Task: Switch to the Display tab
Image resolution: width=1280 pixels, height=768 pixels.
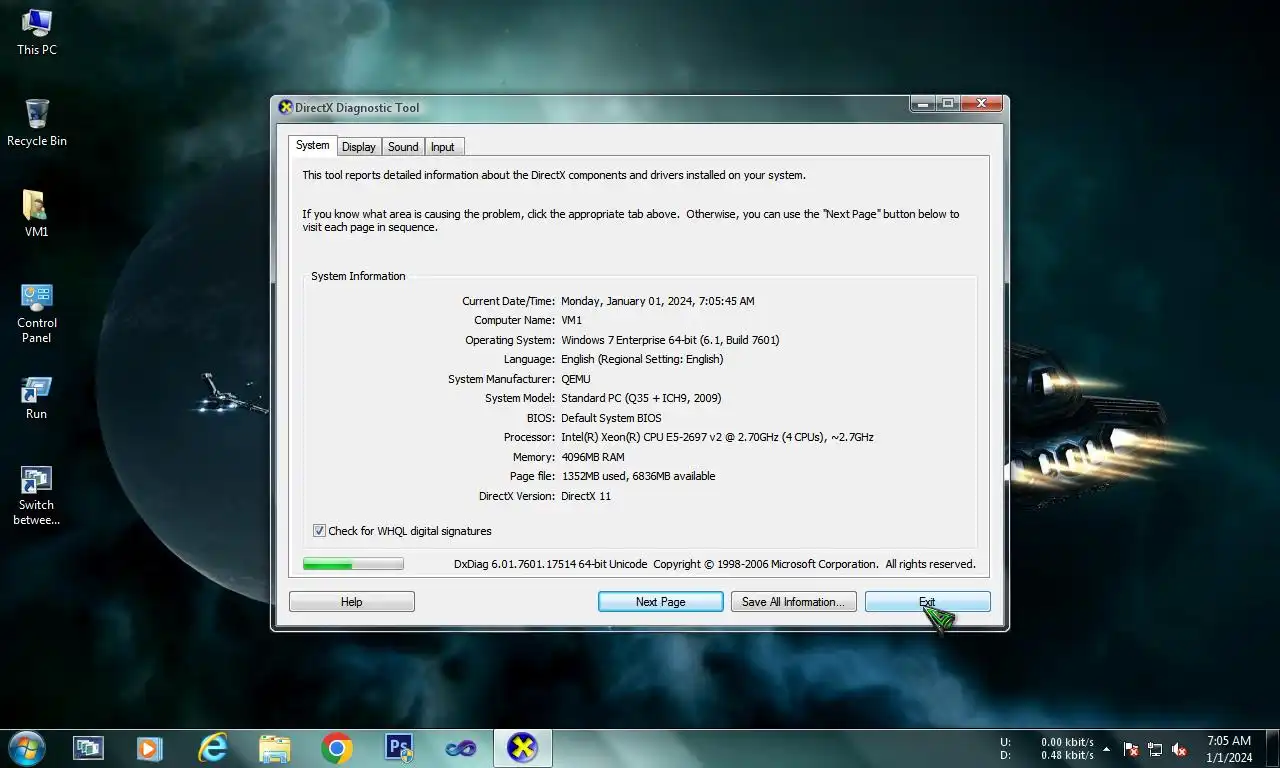Action: tap(358, 147)
